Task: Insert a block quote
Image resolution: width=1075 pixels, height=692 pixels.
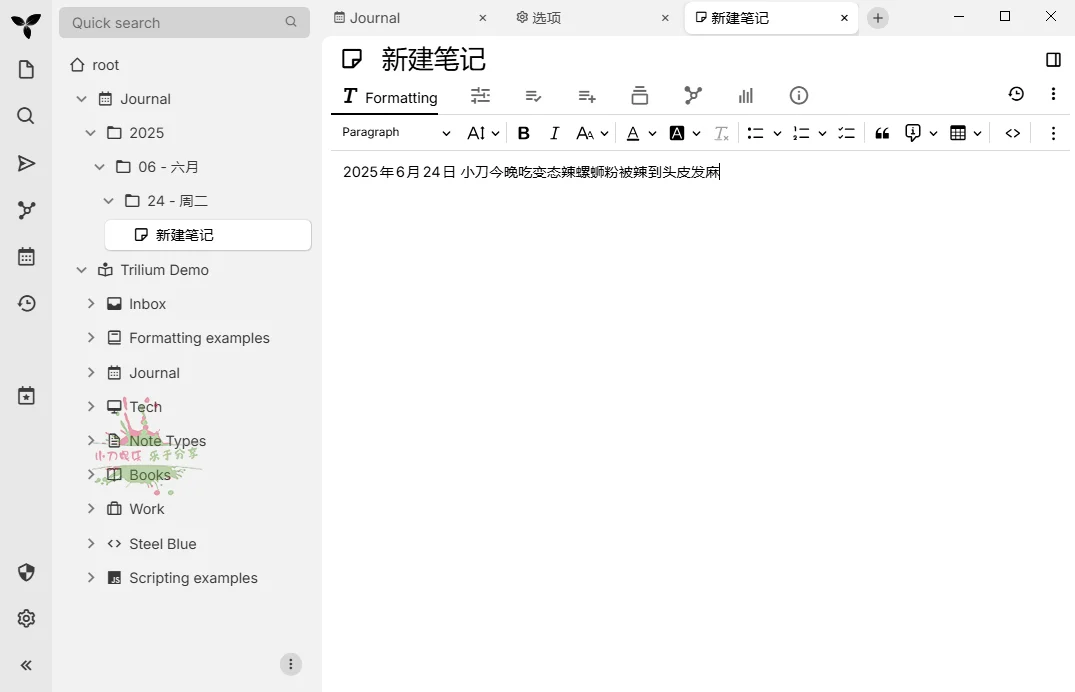Action: click(881, 132)
